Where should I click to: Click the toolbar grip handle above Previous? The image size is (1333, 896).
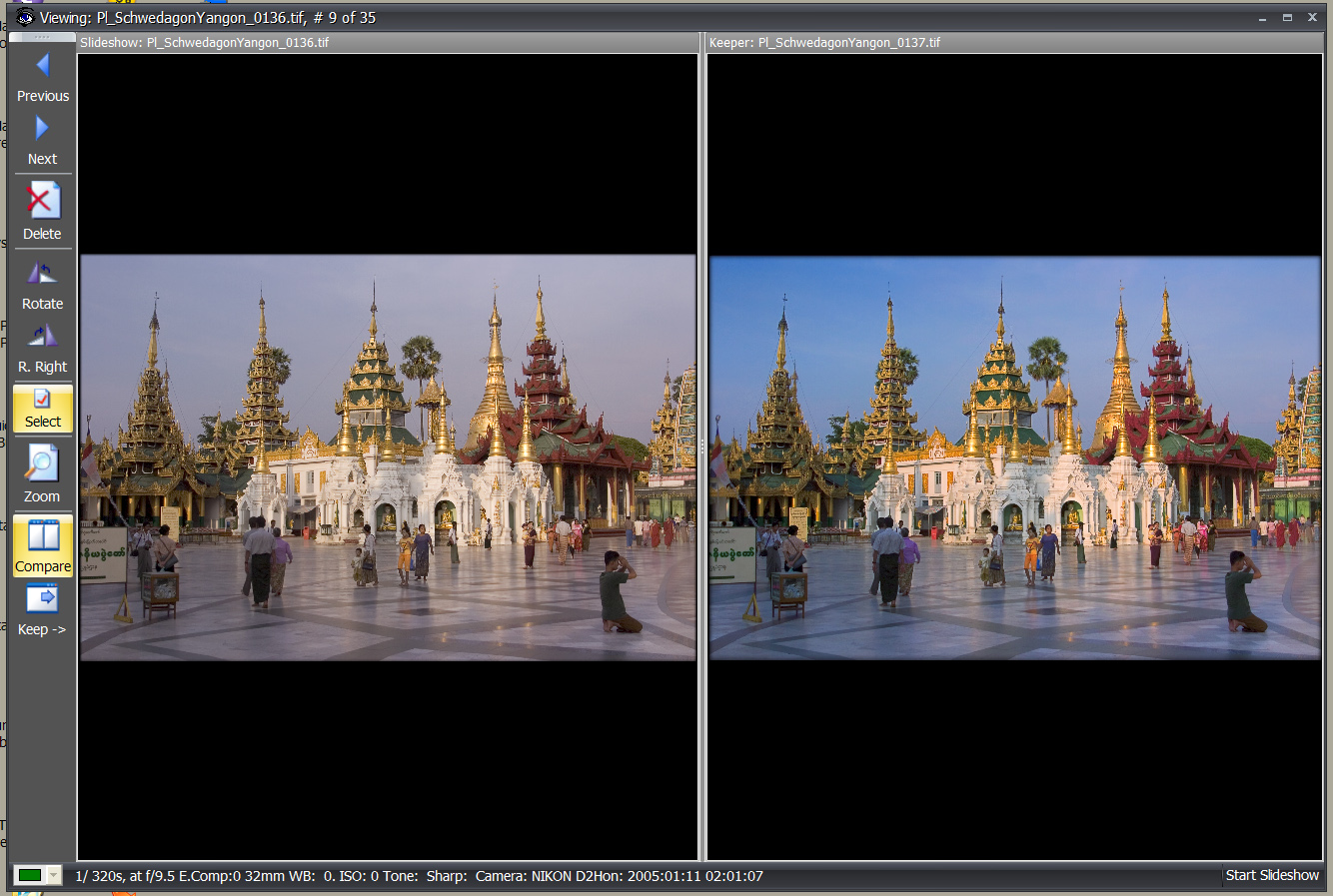click(x=42, y=37)
